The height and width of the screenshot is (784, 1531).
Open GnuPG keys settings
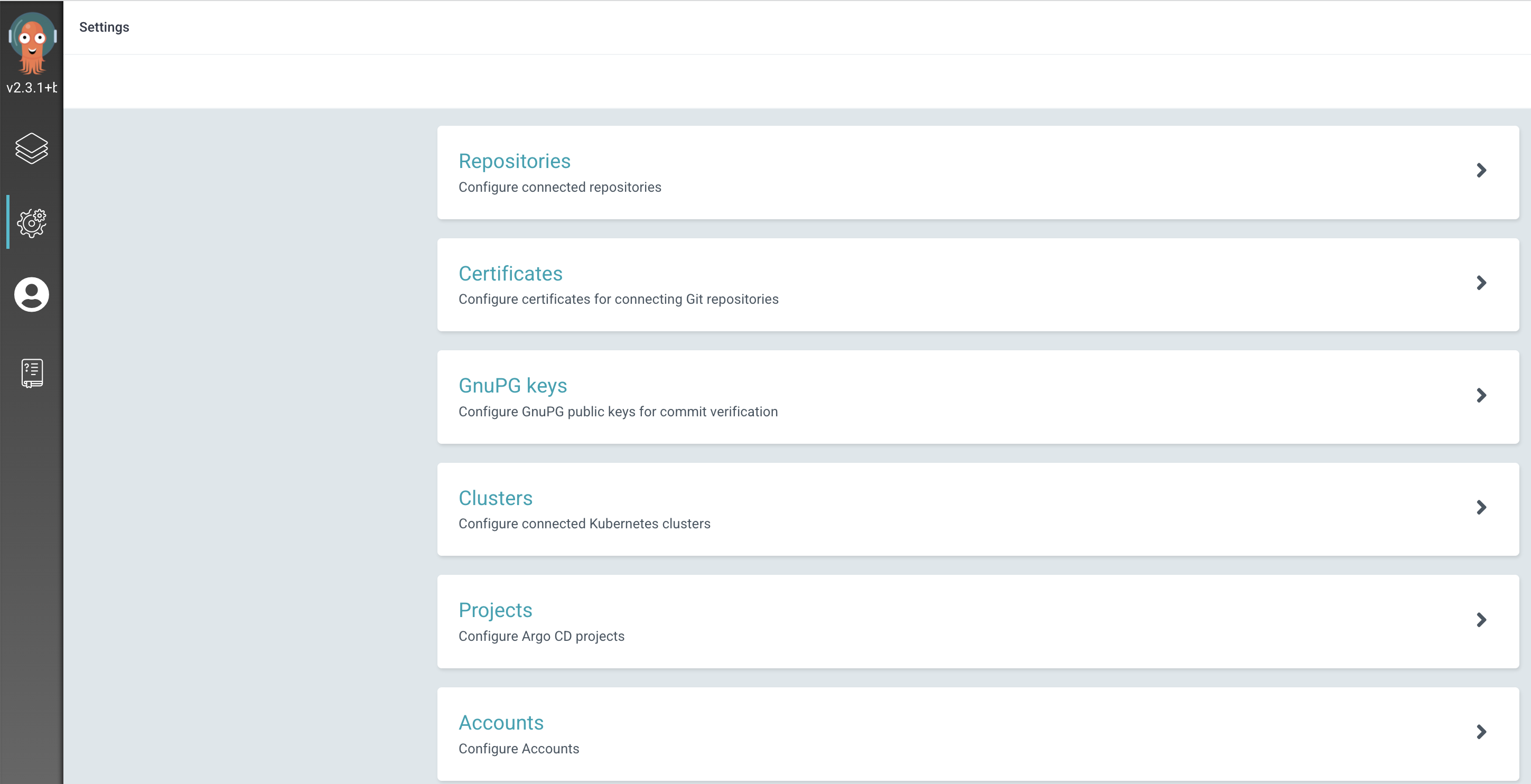pyautogui.click(x=512, y=386)
